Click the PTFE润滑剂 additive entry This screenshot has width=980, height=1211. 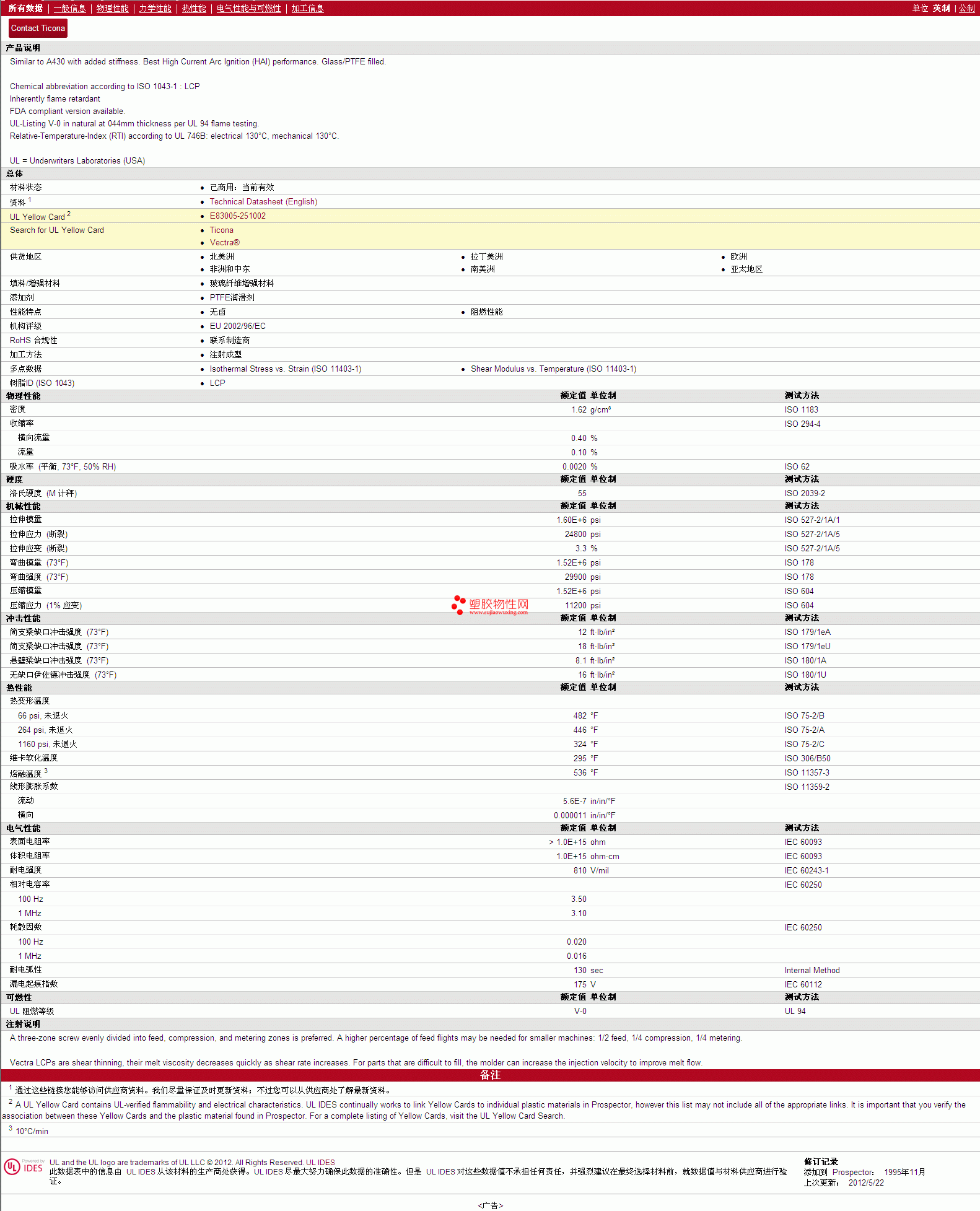[x=232, y=297]
